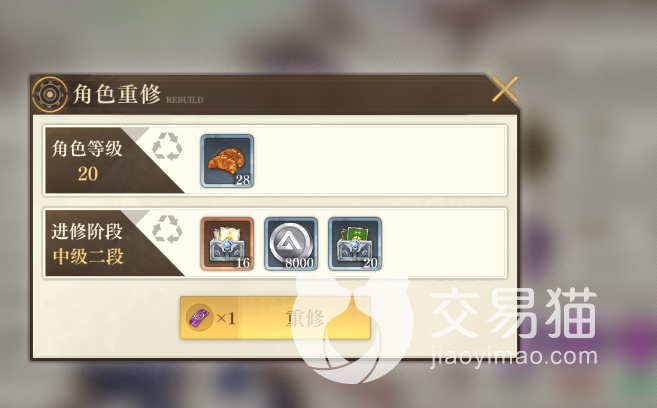The image size is (657, 408).
Task: Click the 中级二段 stage text
Action: pos(88,256)
